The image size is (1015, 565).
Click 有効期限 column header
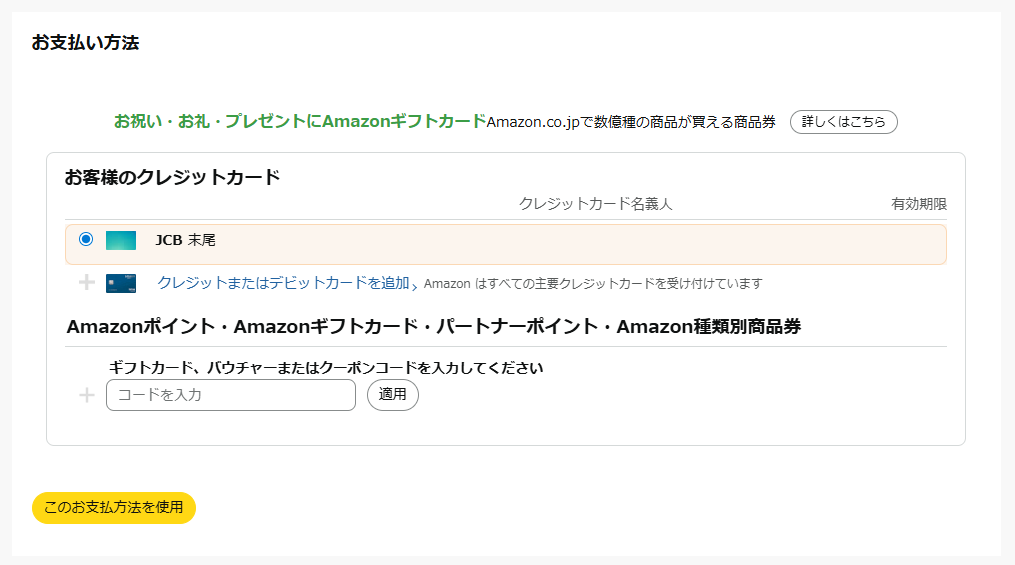pos(918,204)
